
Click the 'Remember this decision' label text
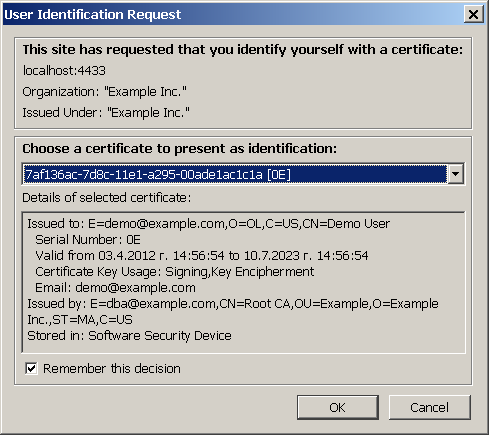pos(112,369)
